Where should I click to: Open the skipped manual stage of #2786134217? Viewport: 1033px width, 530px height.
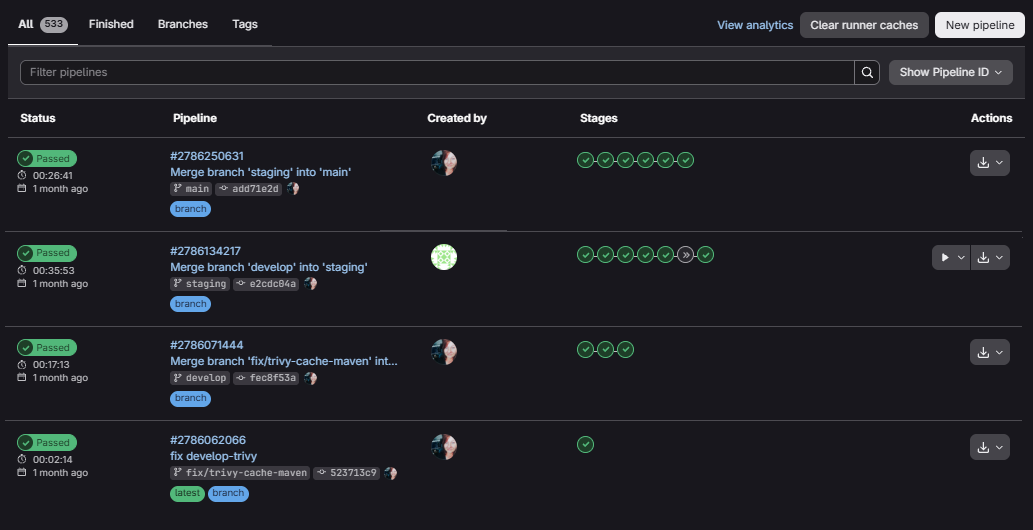click(686, 255)
